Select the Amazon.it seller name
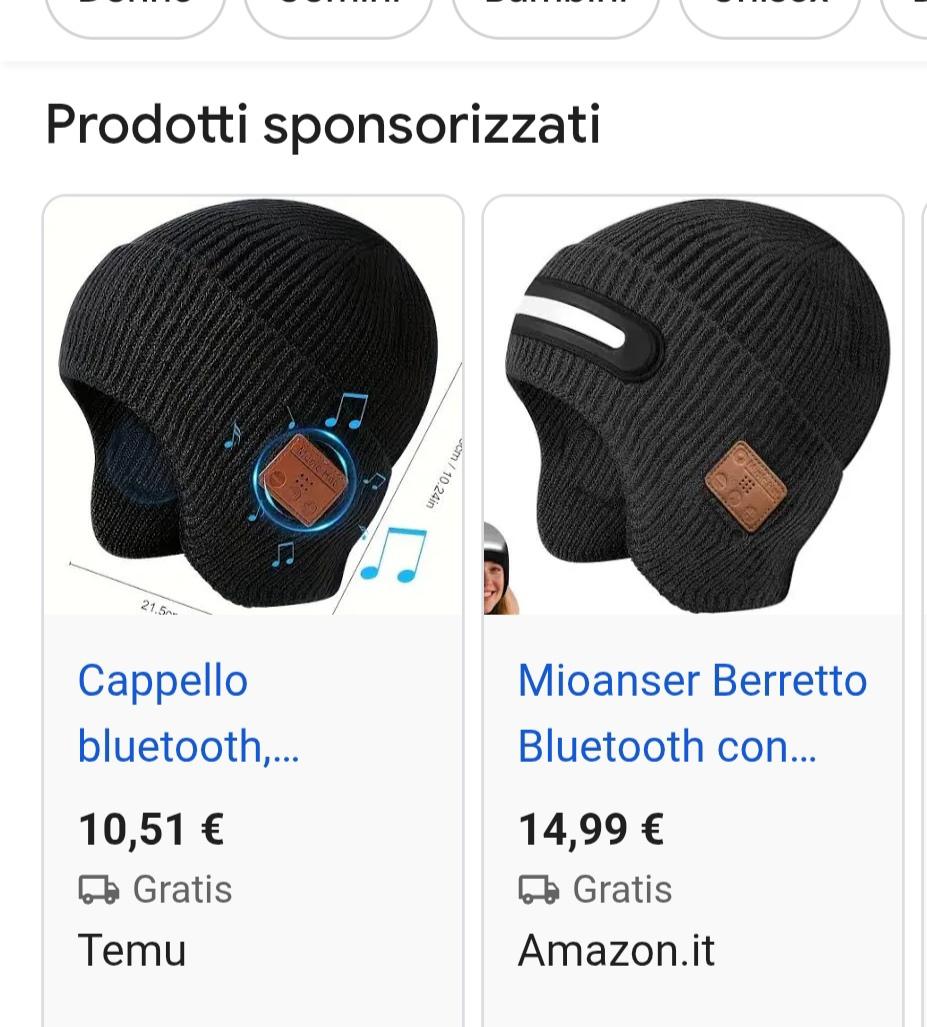The image size is (927, 1027). pos(616,950)
